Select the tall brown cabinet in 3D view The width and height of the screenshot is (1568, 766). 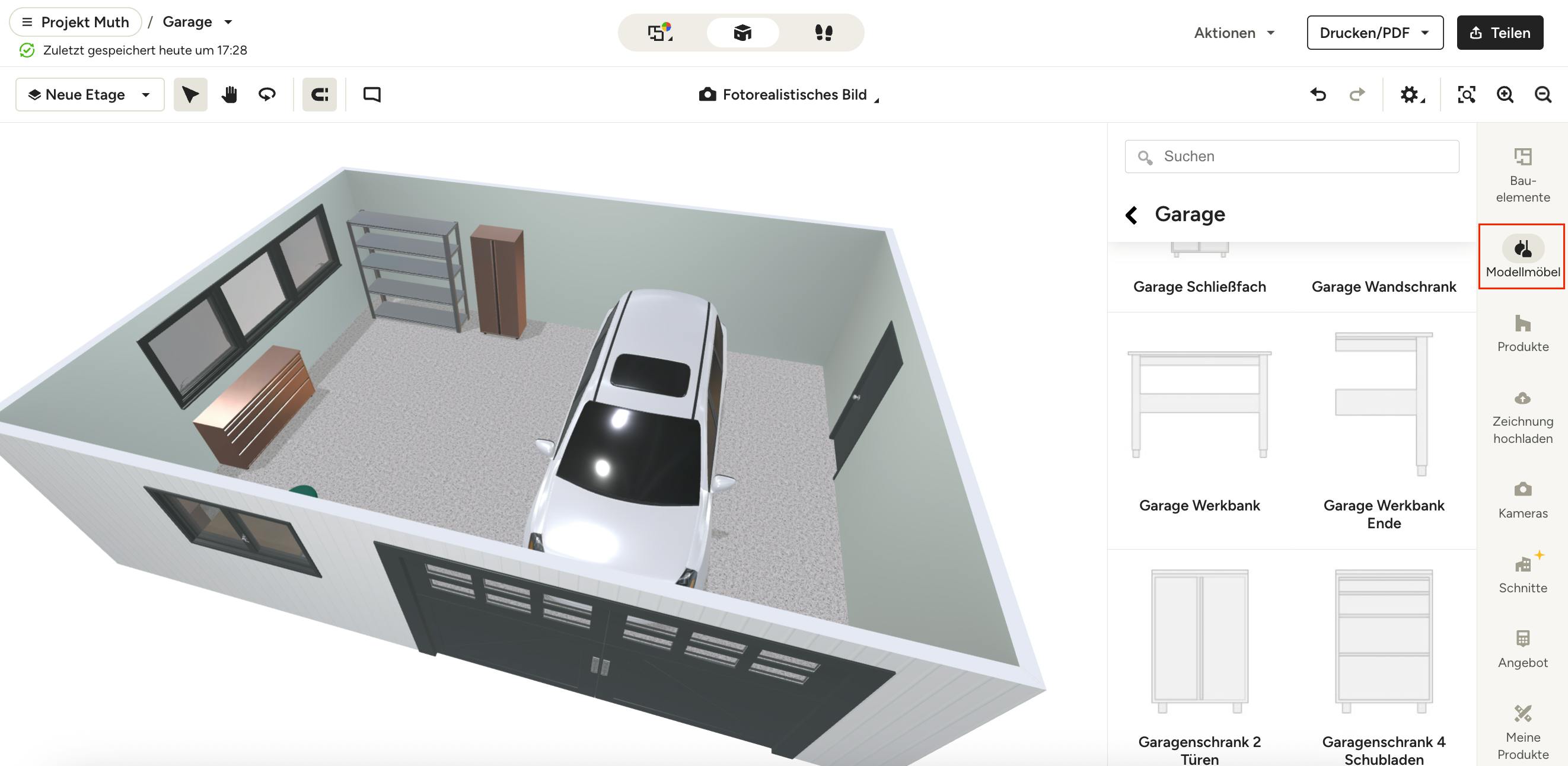pos(499,281)
